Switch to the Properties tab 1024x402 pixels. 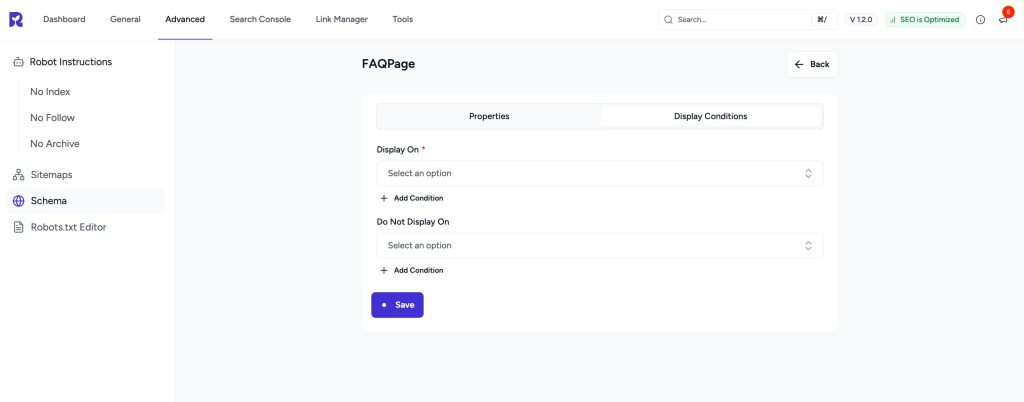click(489, 116)
